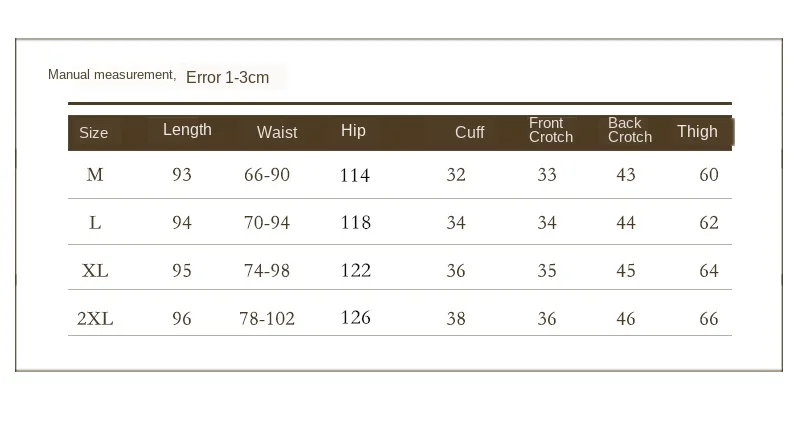Select the Length column header
Image resolution: width=800 pixels, height=433 pixels.
click(x=187, y=130)
